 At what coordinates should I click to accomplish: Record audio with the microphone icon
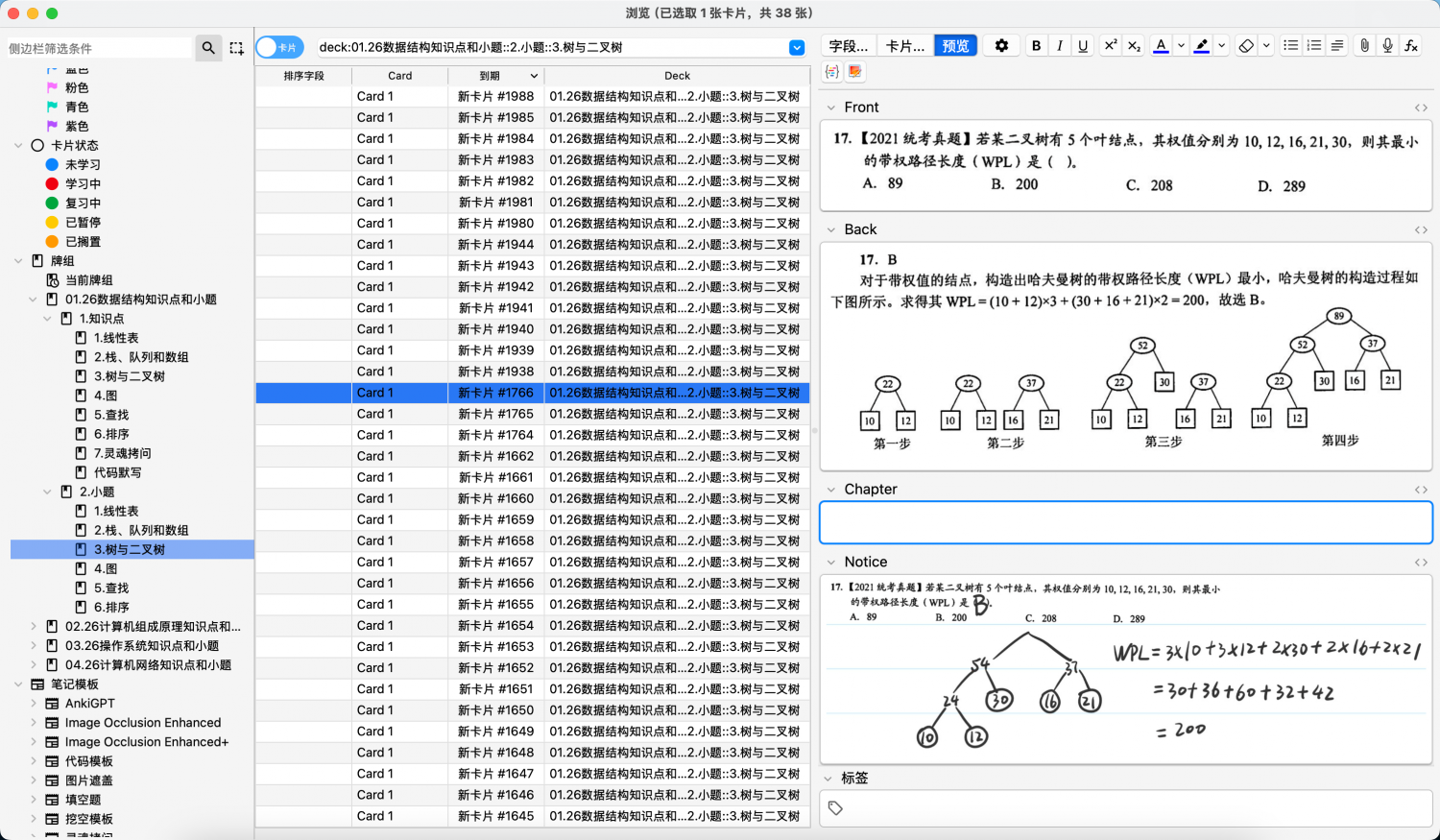click(x=1387, y=45)
